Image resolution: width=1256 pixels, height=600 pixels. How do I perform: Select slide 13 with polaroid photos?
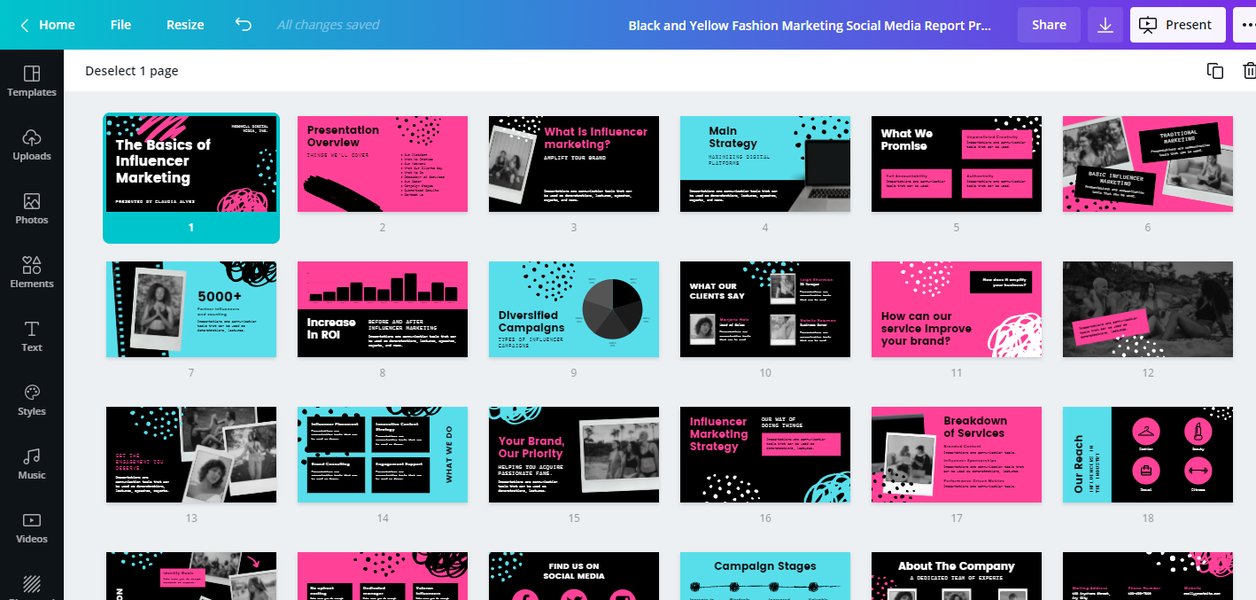coord(191,455)
